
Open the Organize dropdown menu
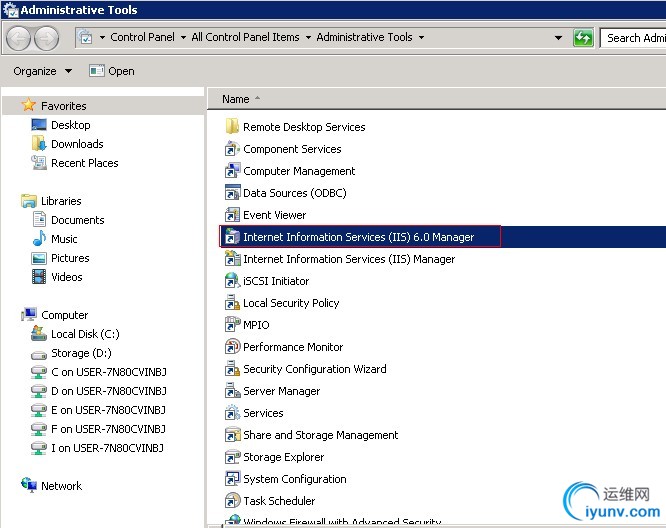[42, 71]
